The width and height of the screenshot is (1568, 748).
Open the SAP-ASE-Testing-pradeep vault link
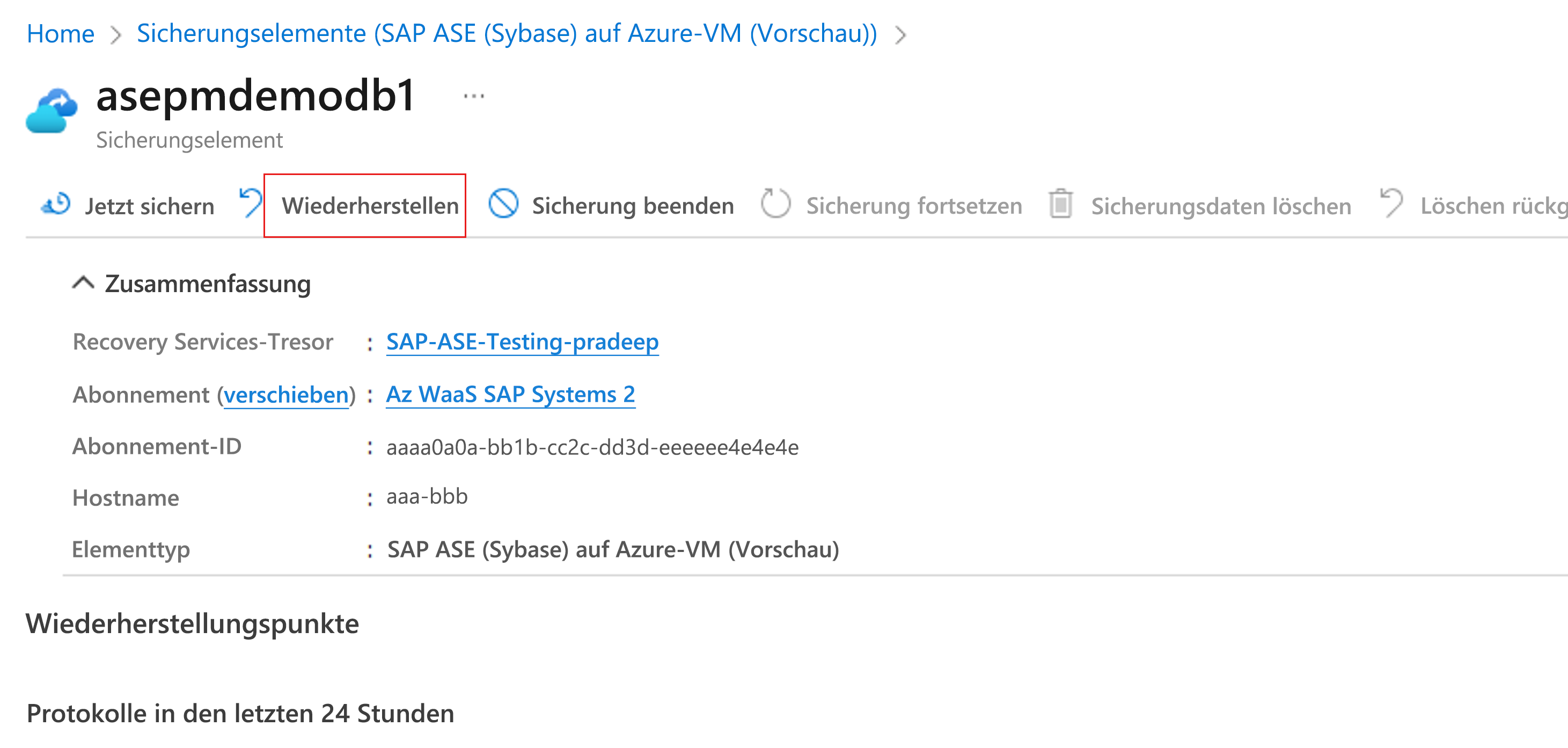pos(522,342)
